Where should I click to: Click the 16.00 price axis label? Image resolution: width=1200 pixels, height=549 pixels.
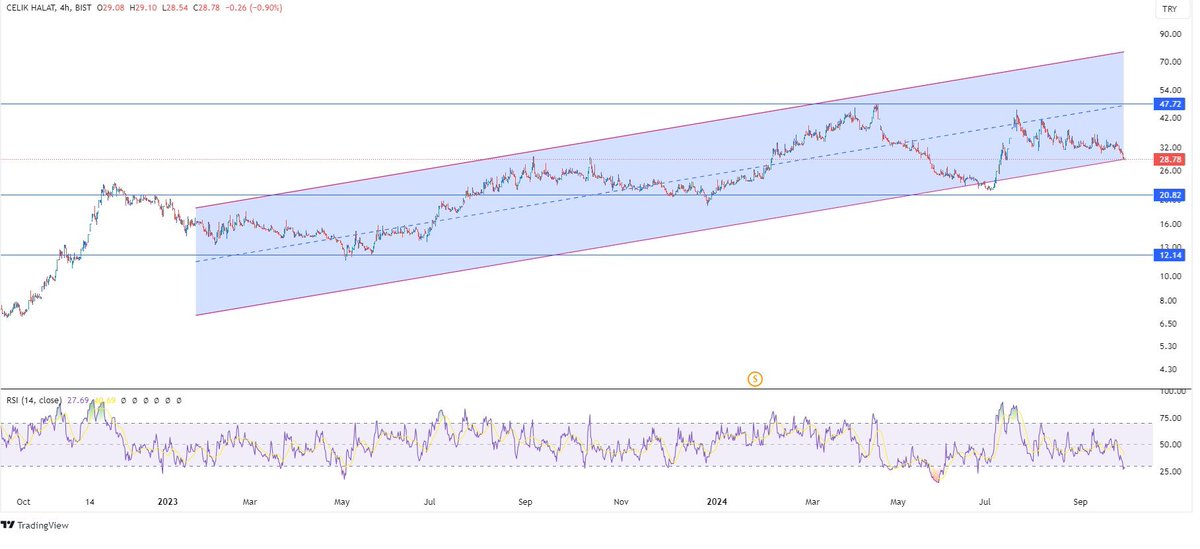coord(1169,224)
